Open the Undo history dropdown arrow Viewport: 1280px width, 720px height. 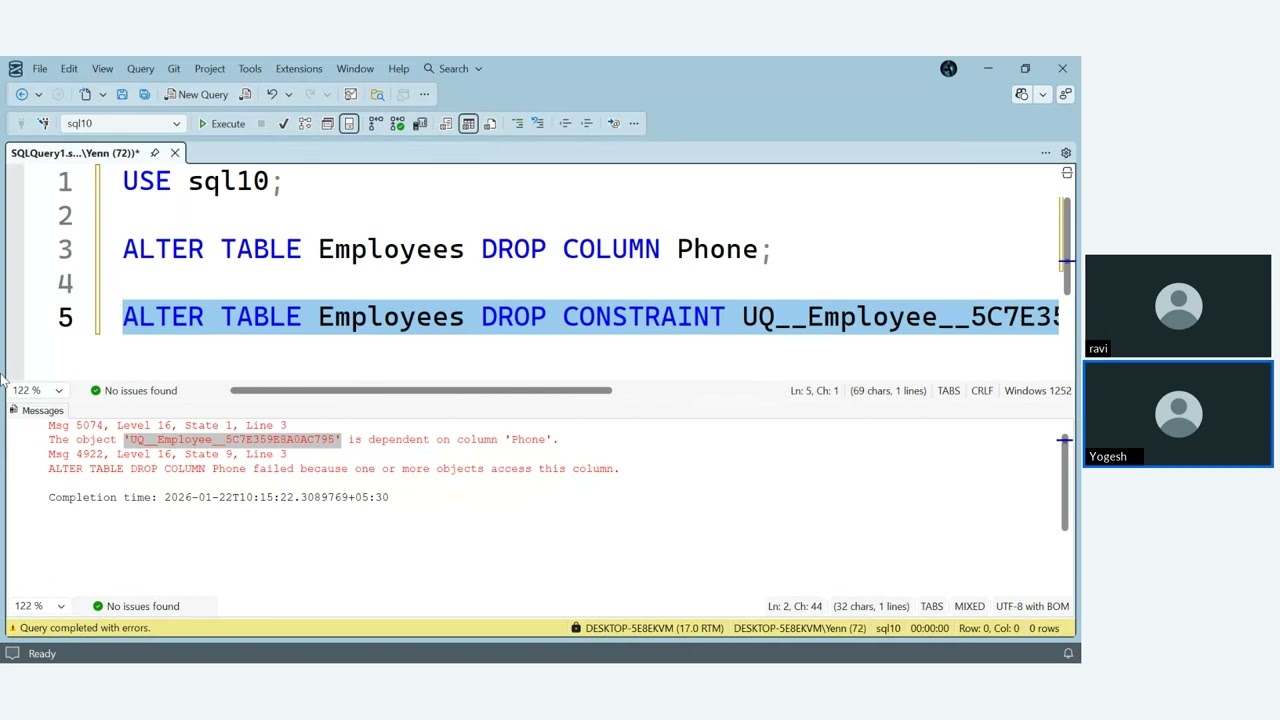288,94
